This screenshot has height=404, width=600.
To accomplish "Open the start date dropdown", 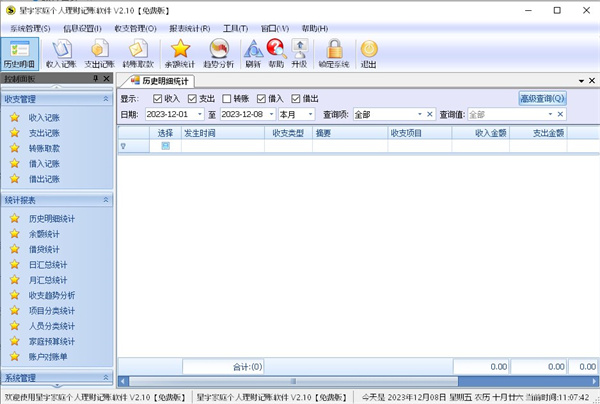I will (x=197, y=115).
